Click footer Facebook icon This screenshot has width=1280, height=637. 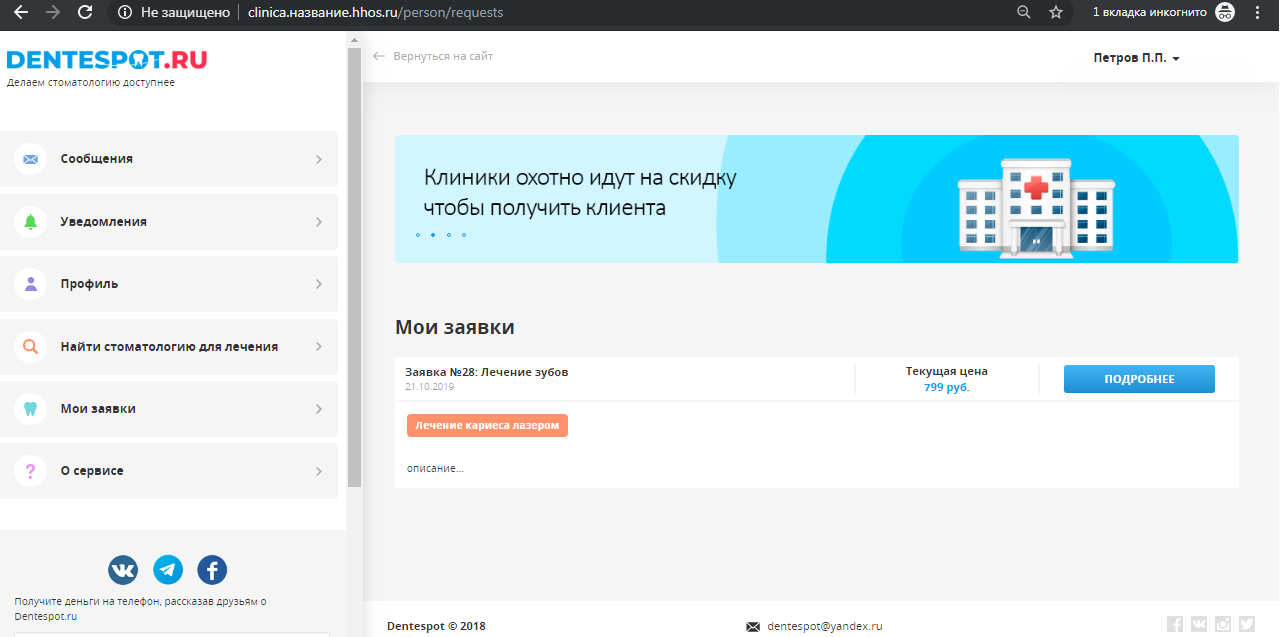click(1175, 625)
